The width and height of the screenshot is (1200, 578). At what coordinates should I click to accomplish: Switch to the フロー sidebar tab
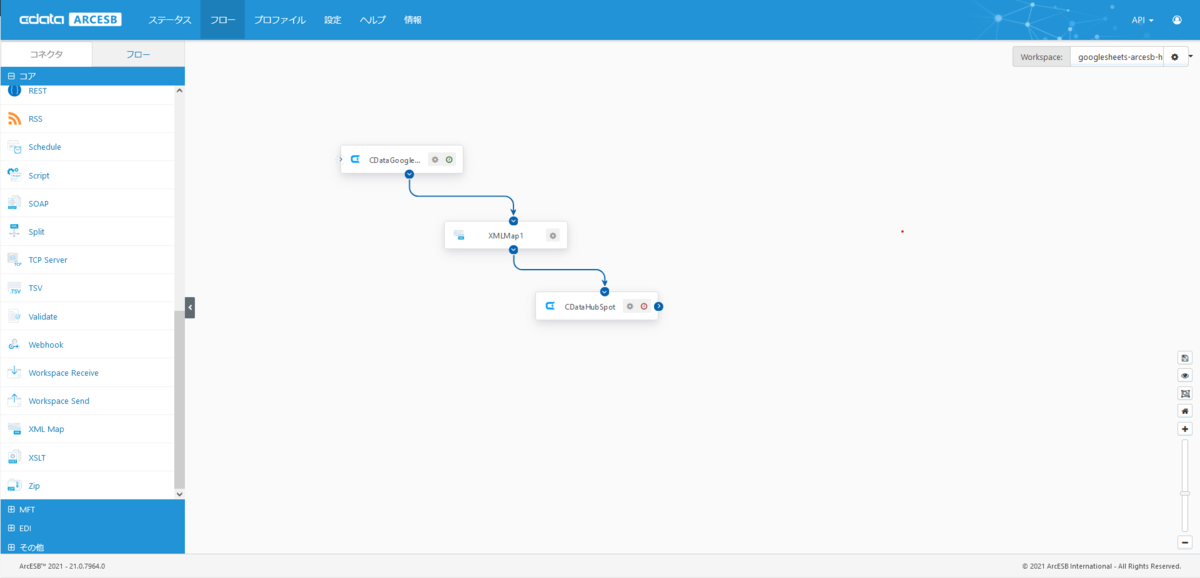[138, 54]
